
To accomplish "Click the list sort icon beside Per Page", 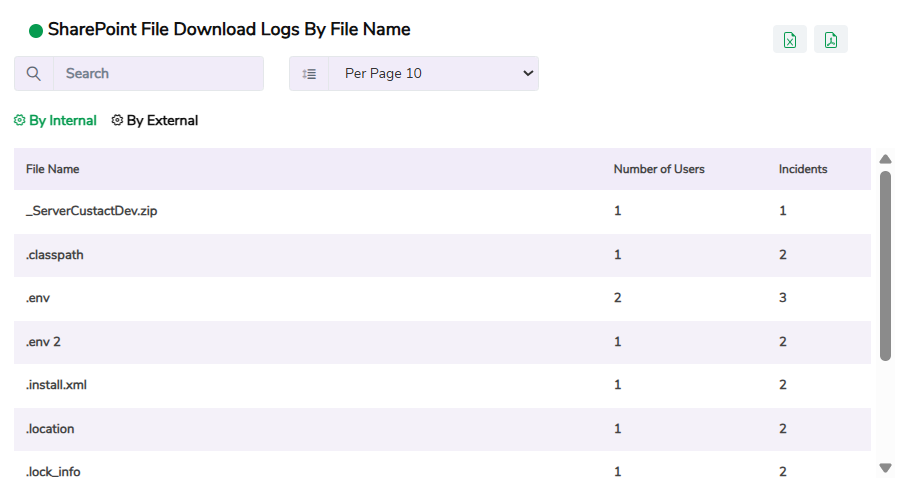I will (309, 74).
